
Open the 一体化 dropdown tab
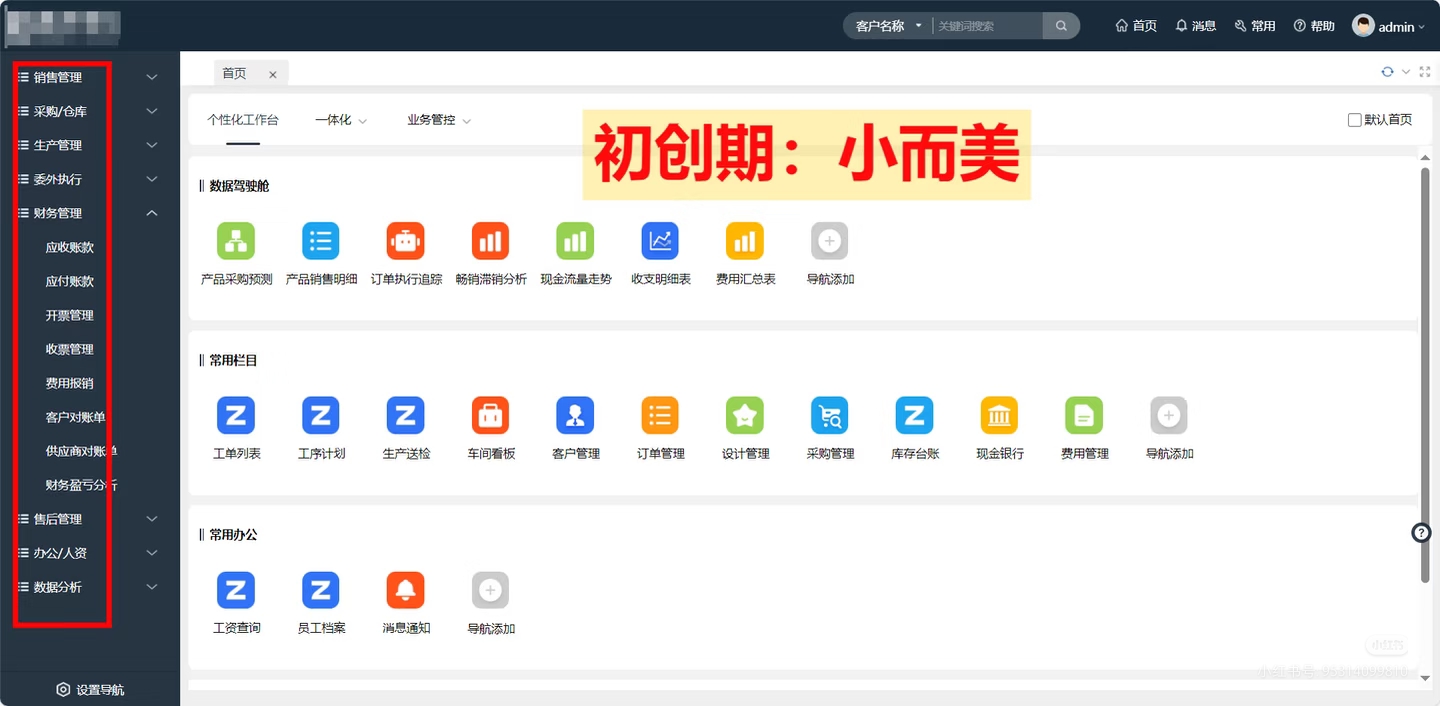(341, 120)
